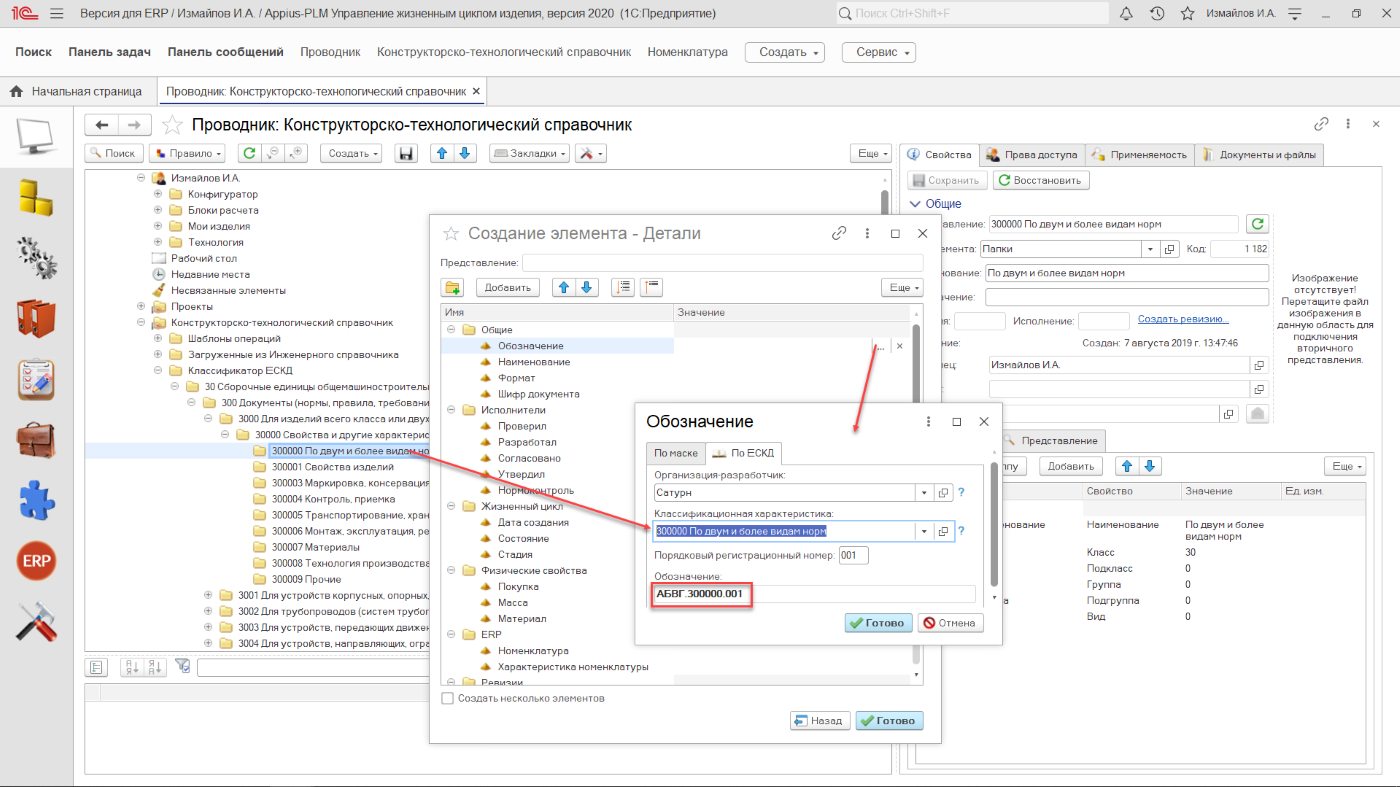The image size is (1400, 787).
Task: Click the save diskette icon in Explorer toolbar
Action: pos(405,153)
